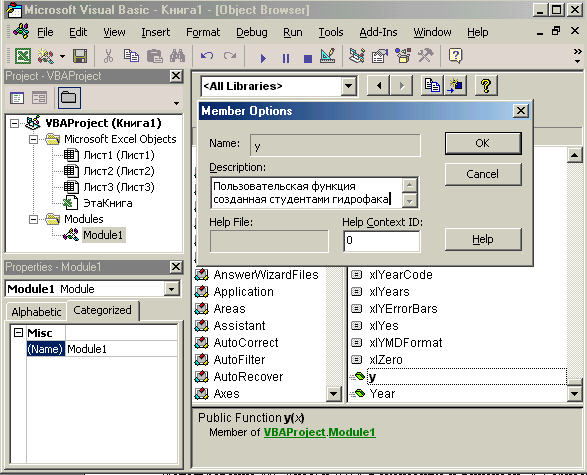Click Go Forward arrow in Object Browser
587x475 pixels.
coord(401,86)
